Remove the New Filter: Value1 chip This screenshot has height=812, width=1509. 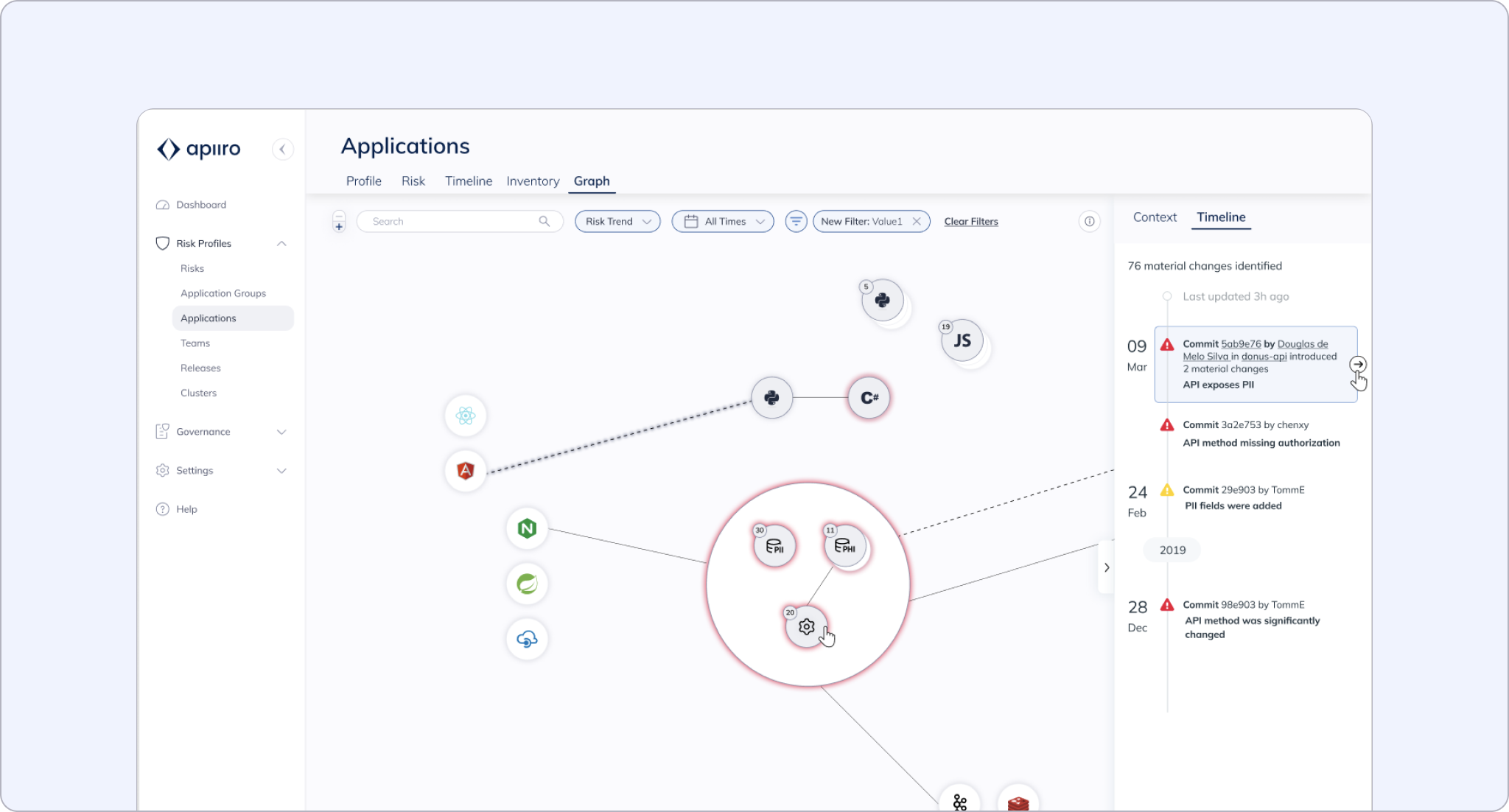coord(917,221)
